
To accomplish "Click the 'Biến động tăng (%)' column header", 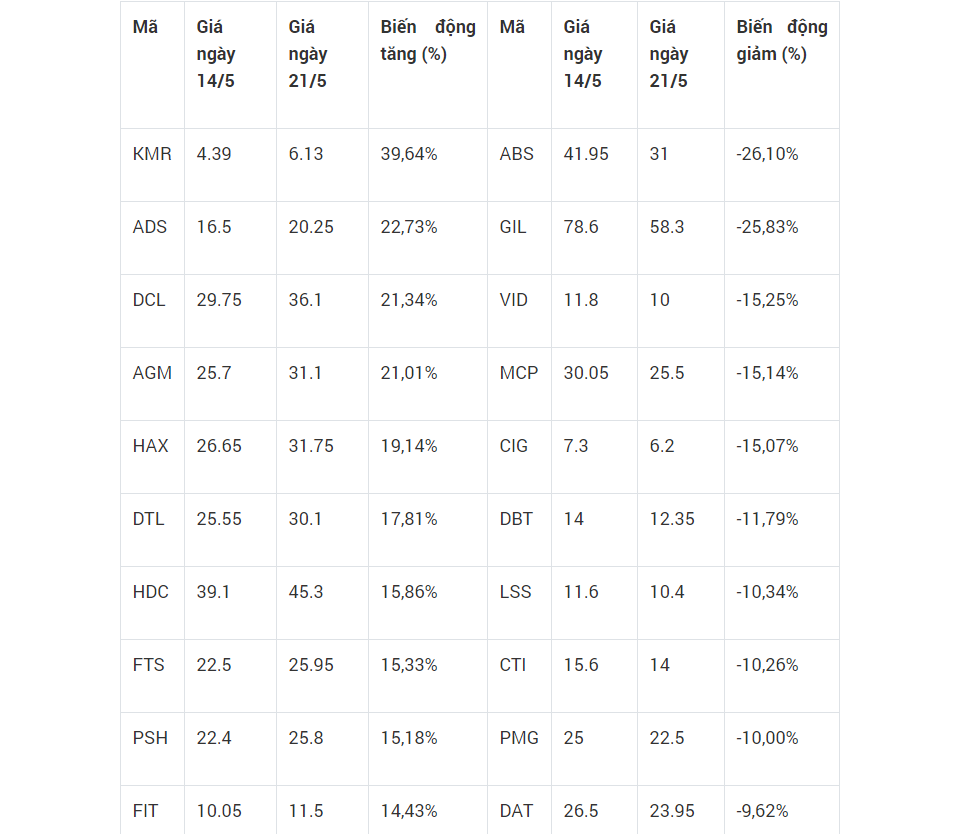I will [x=428, y=40].
